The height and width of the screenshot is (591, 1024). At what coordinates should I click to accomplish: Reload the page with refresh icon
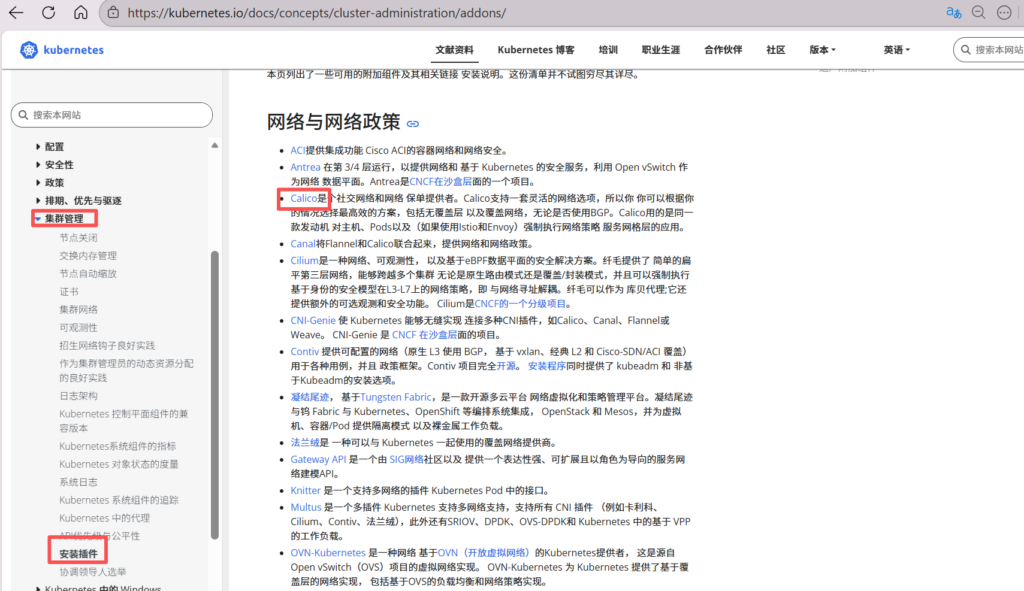point(48,13)
